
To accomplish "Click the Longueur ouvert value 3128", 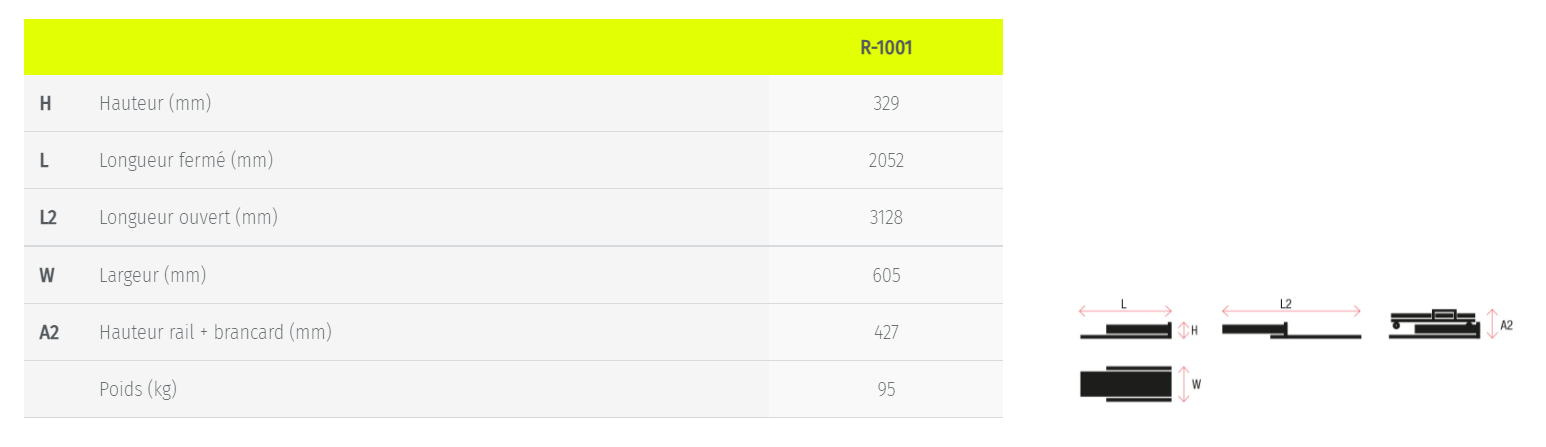I will point(886,217).
